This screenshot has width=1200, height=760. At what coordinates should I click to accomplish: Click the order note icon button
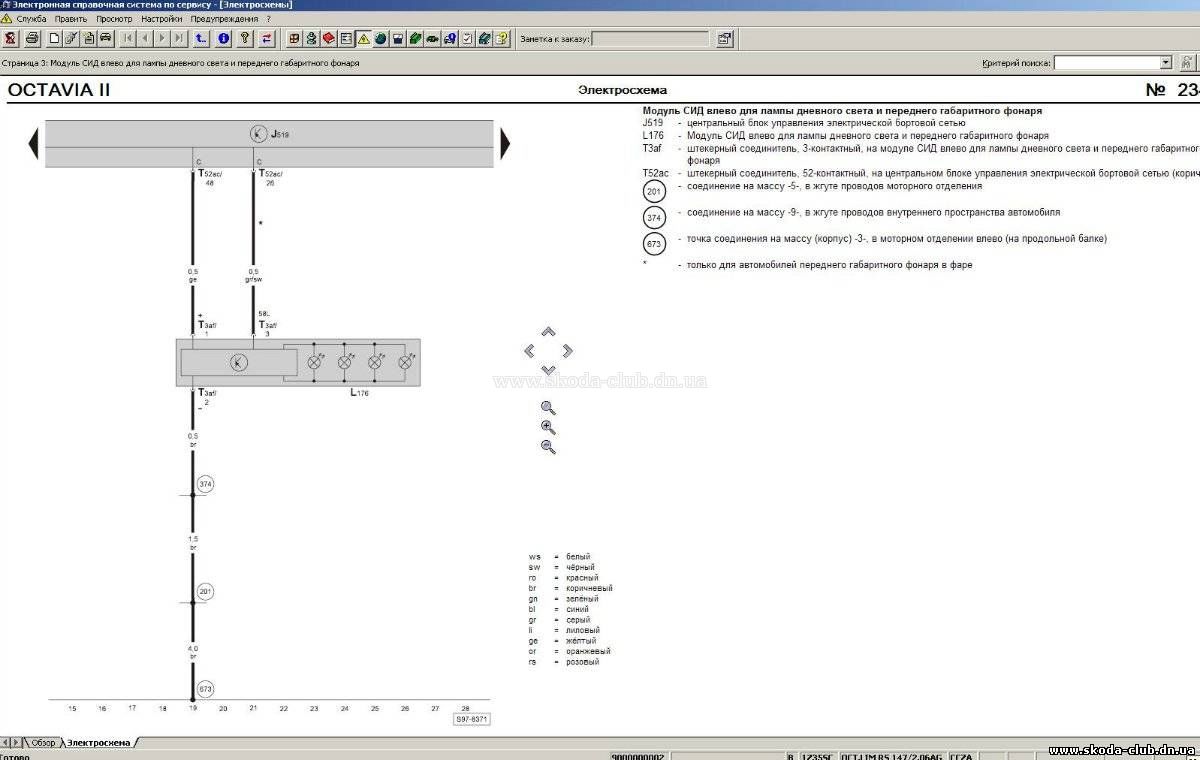pos(725,39)
